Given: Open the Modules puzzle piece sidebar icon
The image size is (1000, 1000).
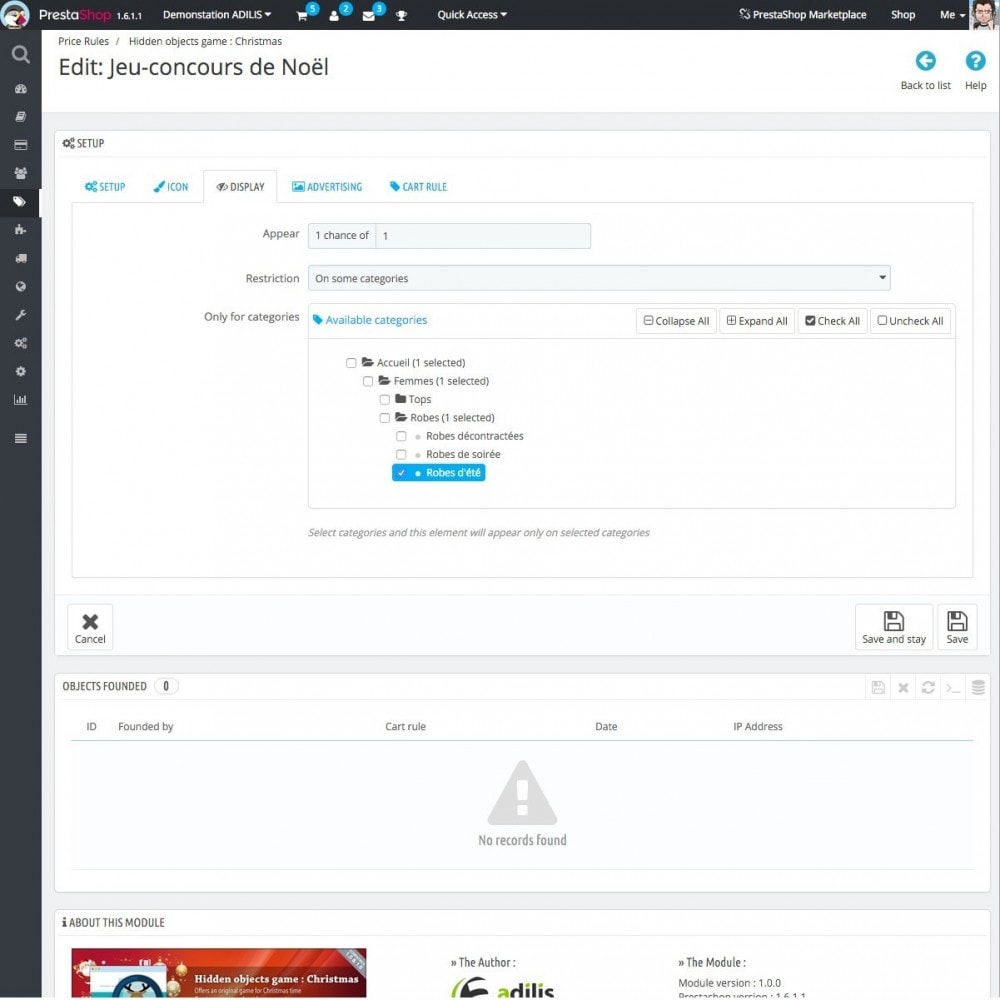Looking at the screenshot, I should (x=20, y=230).
